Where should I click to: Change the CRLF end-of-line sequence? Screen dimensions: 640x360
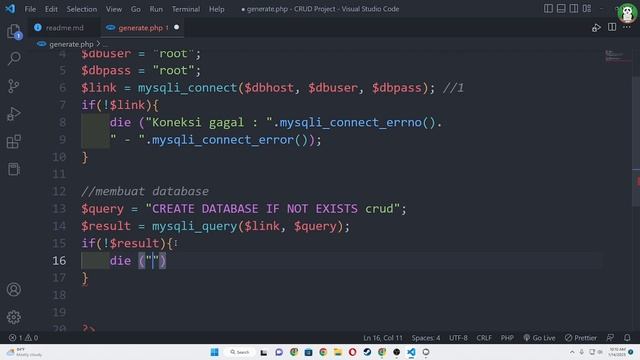click(x=484, y=338)
